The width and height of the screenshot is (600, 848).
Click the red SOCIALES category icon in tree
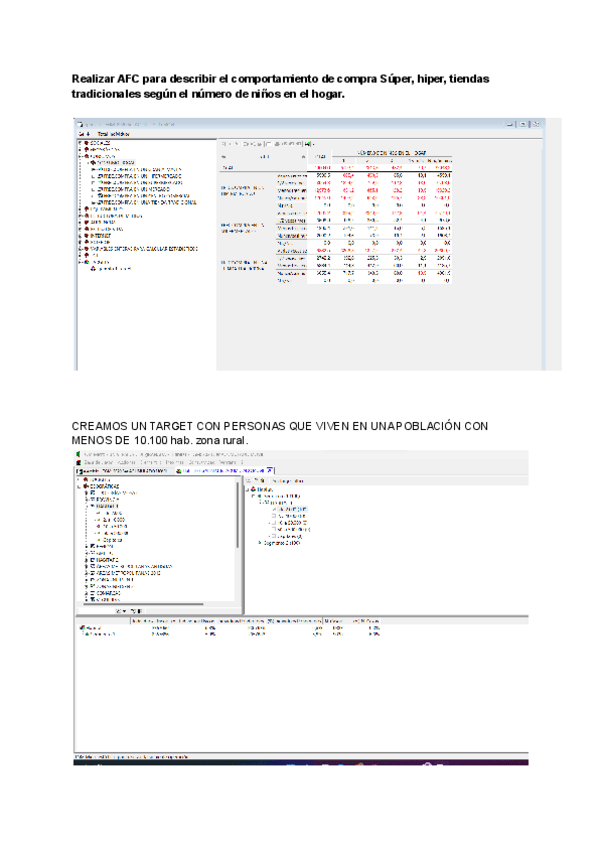click(x=86, y=143)
